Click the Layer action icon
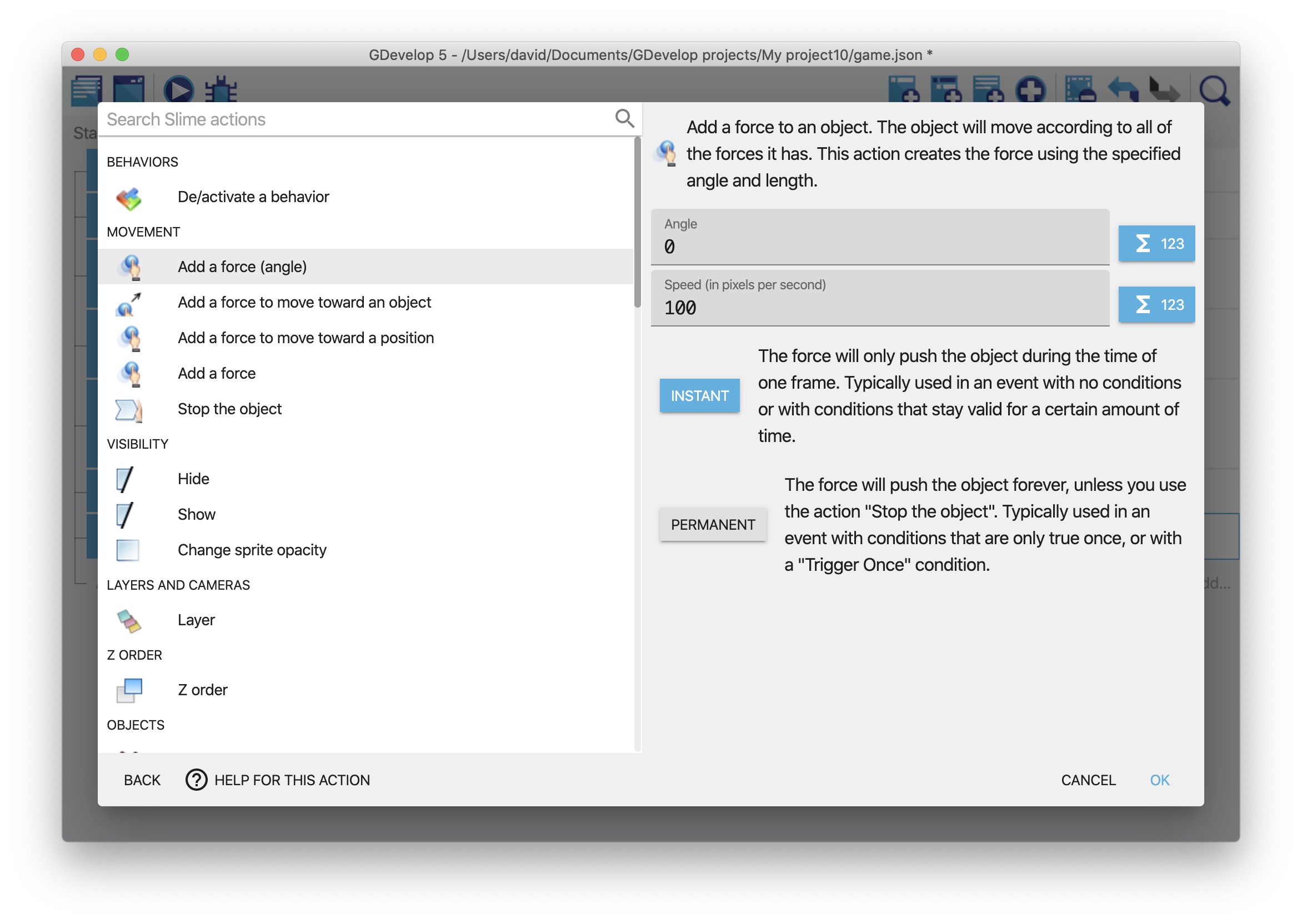 (129, 621)
